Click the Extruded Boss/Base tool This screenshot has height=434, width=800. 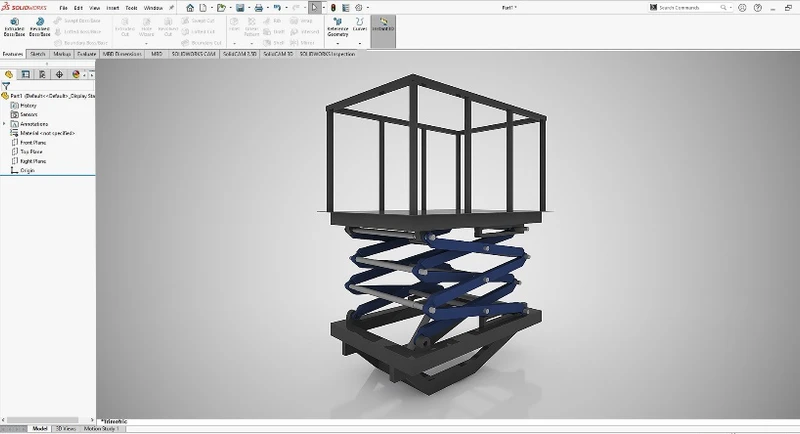coord(14,27)
